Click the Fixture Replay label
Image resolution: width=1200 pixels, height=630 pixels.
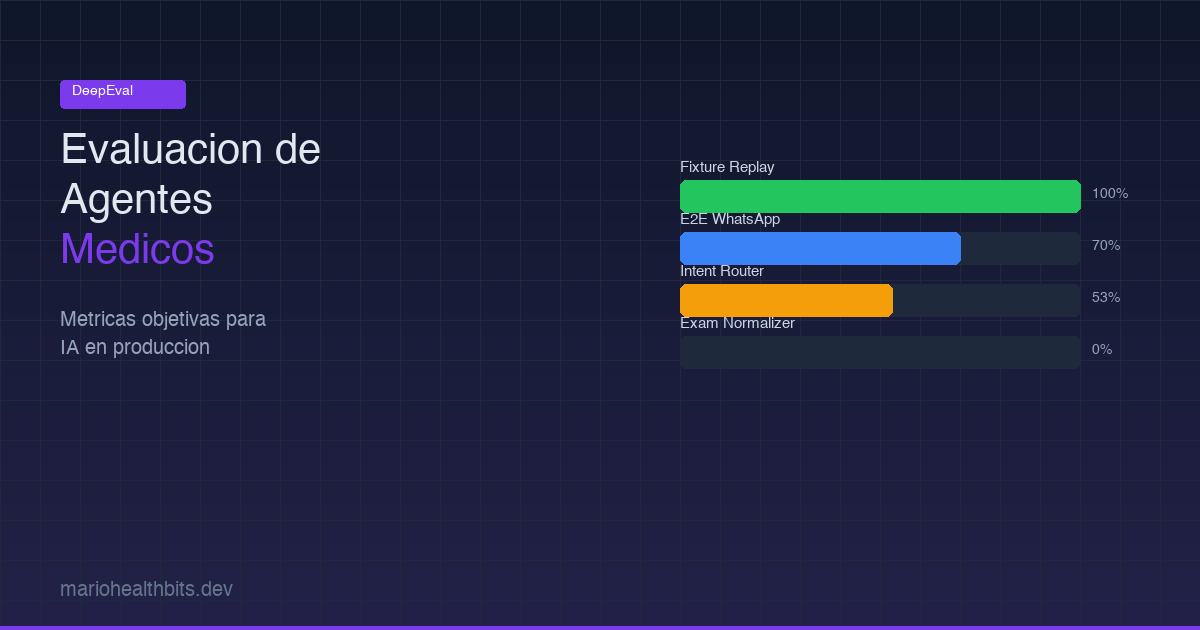tap(727, 167)
